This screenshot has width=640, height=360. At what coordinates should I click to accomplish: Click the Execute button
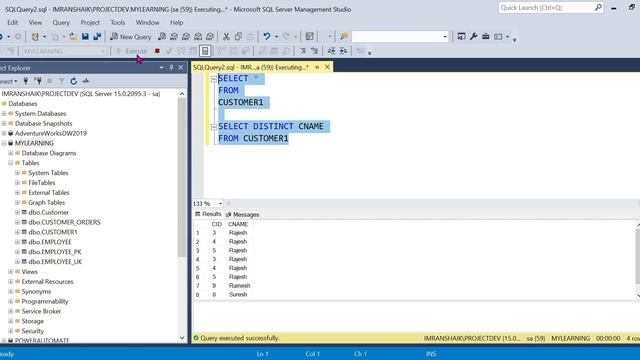click(131, 51)
